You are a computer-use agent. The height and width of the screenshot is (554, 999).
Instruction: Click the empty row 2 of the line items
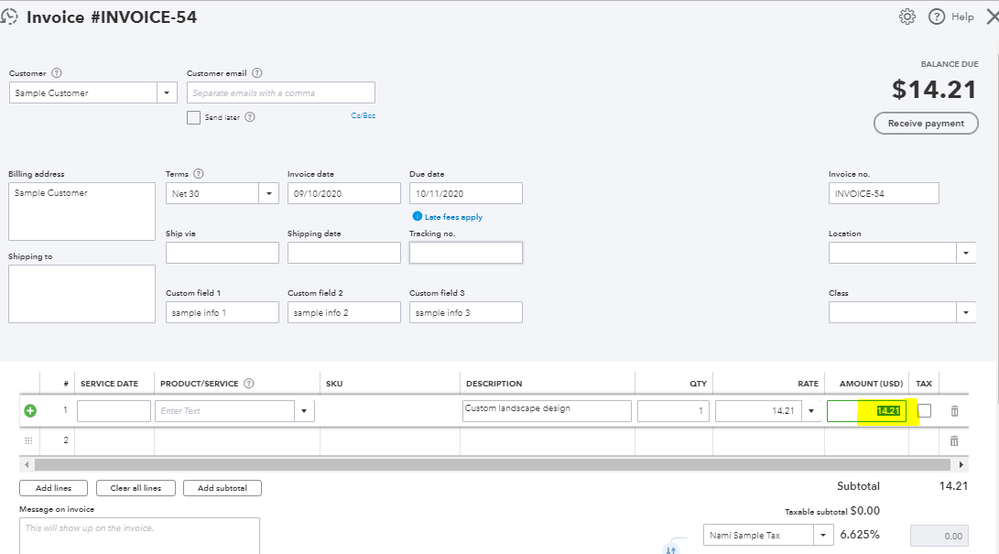pyautogui.click(x=494, y=441)
